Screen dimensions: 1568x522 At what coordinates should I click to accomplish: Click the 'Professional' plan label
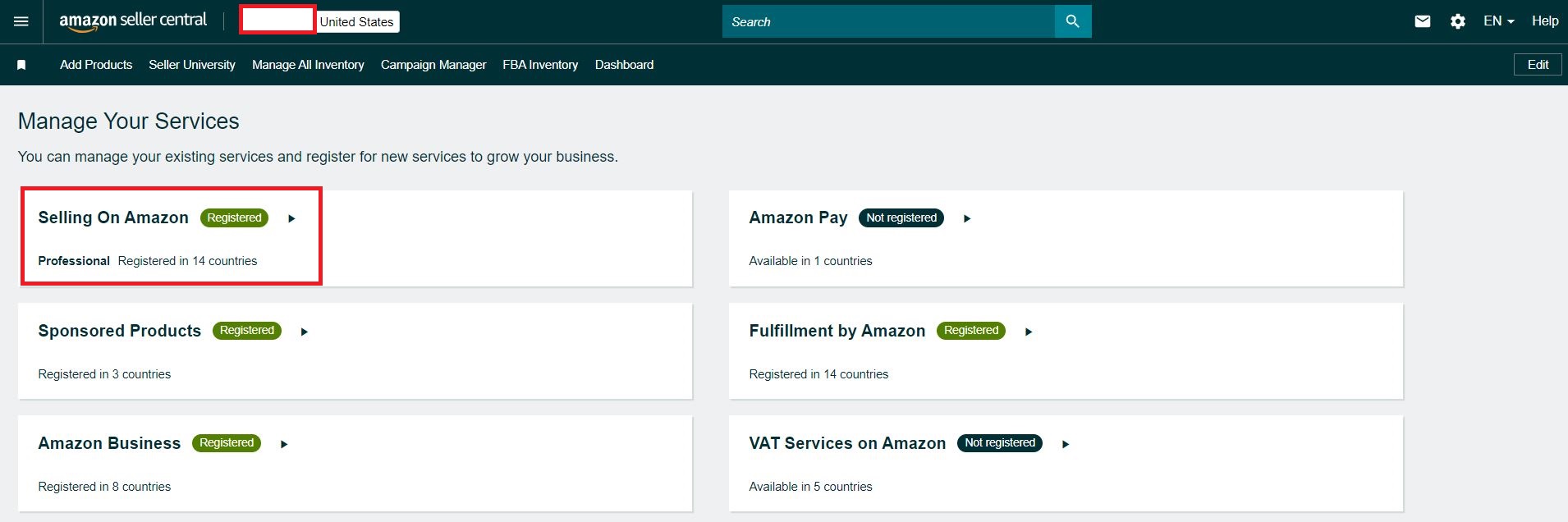coord(74,261)
